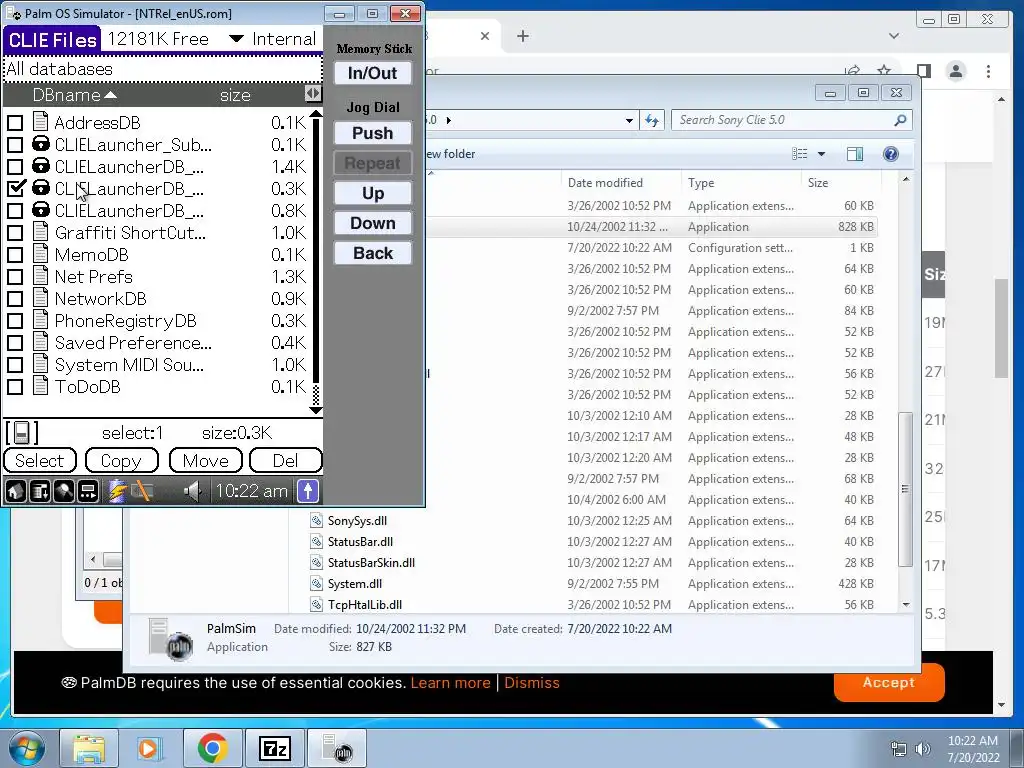Tap the speaker volume icon in Palm bar
Image resolution: width=1024 pixels, height=768 pixels.
click(192, 491)
